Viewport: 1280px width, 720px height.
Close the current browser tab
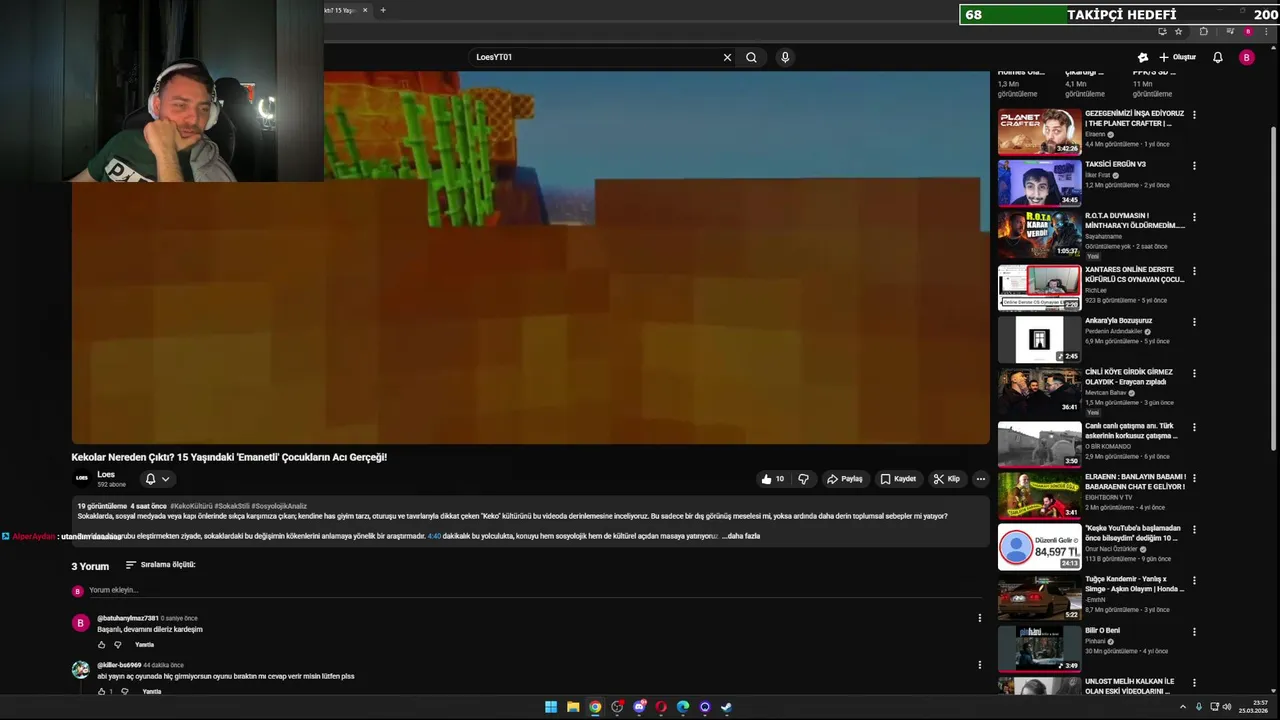click(365, 10)
